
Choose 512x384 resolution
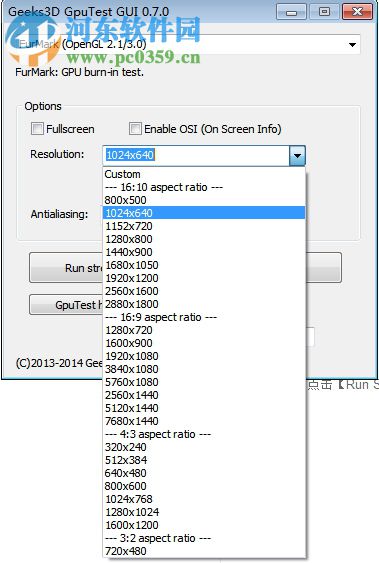pyautogui.click(x=204, y=460)
